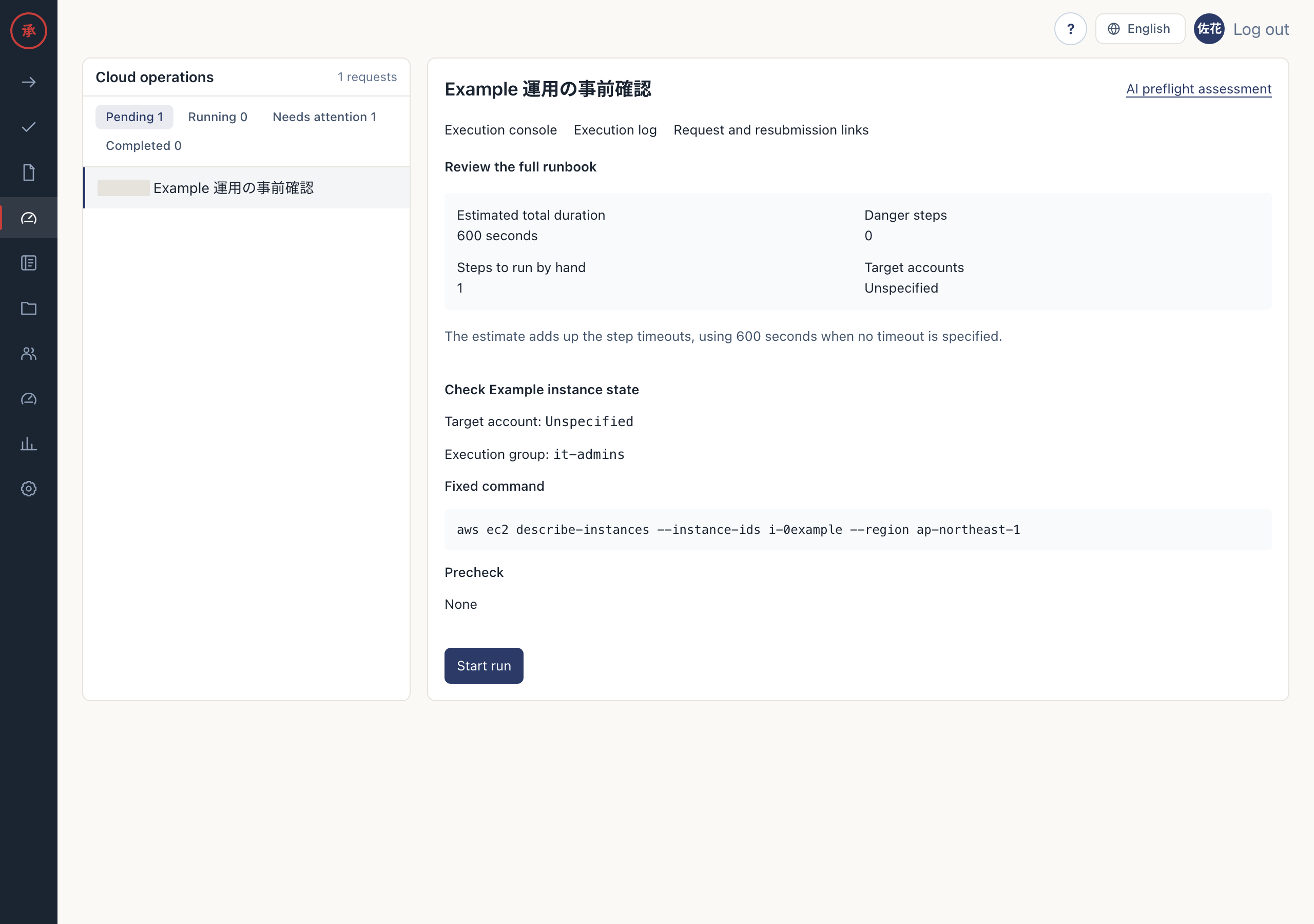Select the Running 0 filter tab

[x=218, y=117]
